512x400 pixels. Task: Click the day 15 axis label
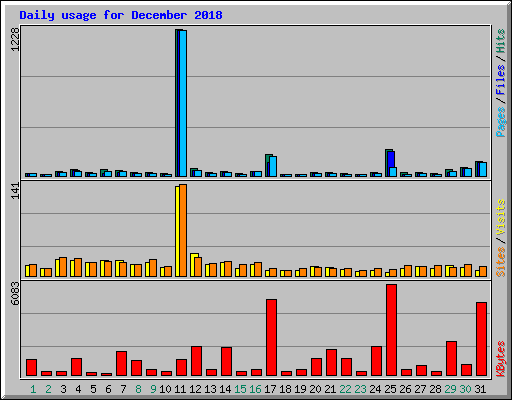(240, 389)
